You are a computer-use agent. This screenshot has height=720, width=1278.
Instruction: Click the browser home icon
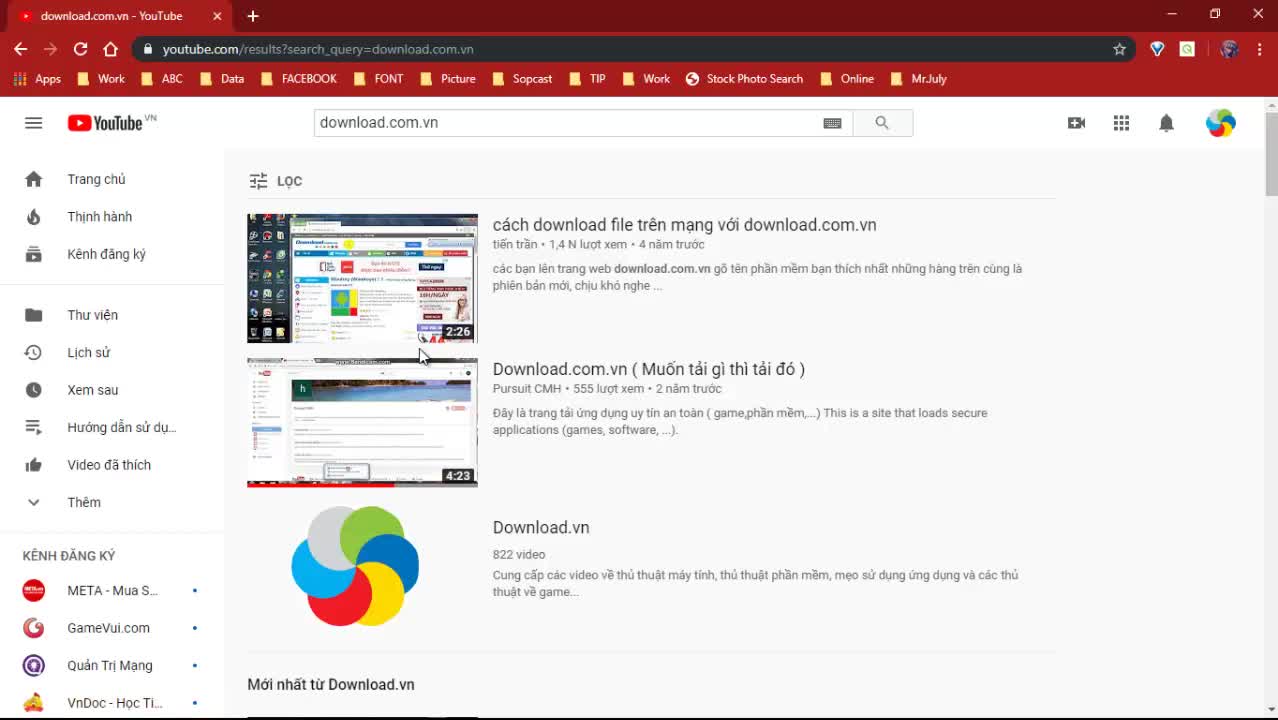(x=110, y=49)
